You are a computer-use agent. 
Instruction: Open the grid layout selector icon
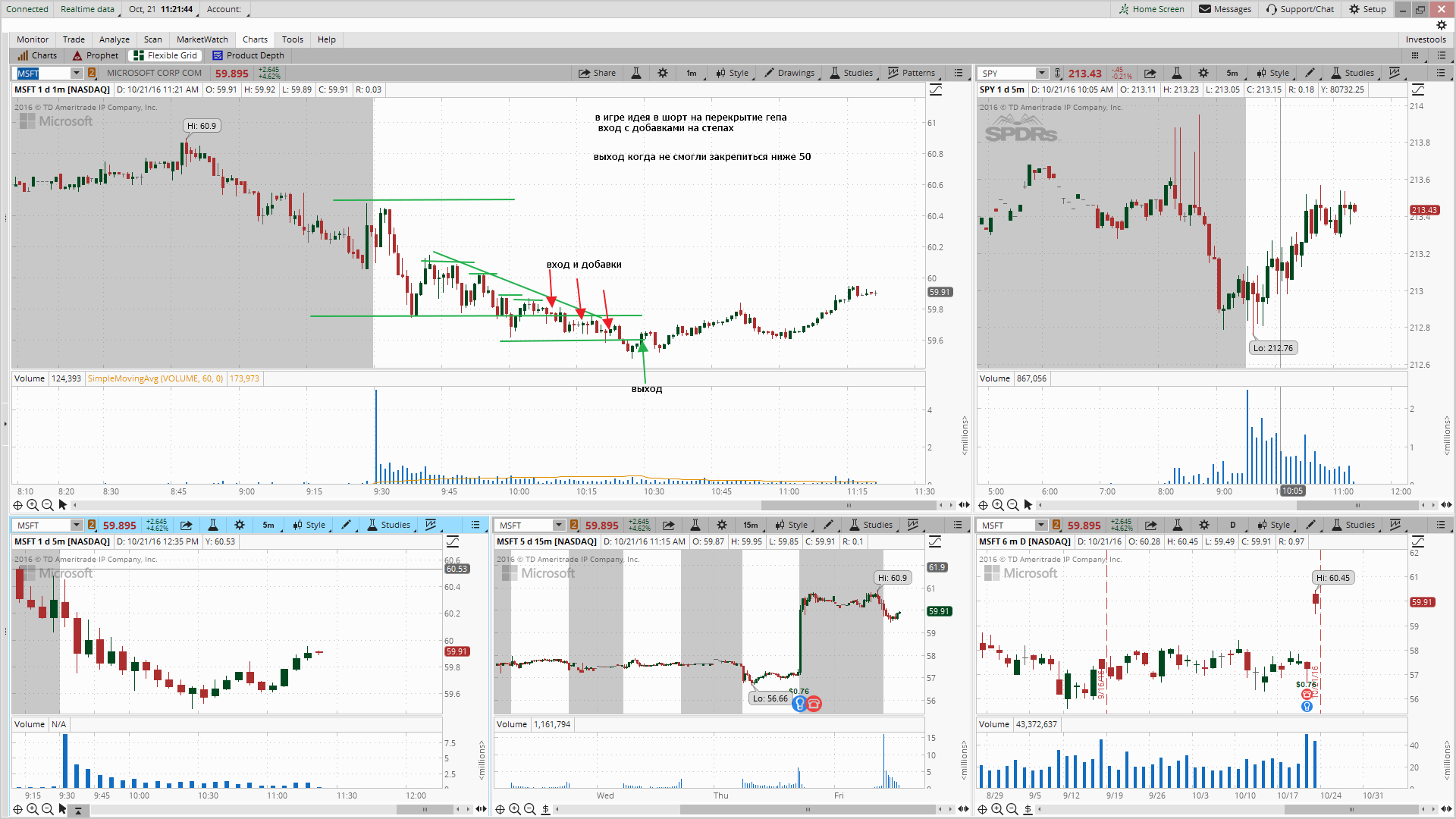pos(1415,55)
